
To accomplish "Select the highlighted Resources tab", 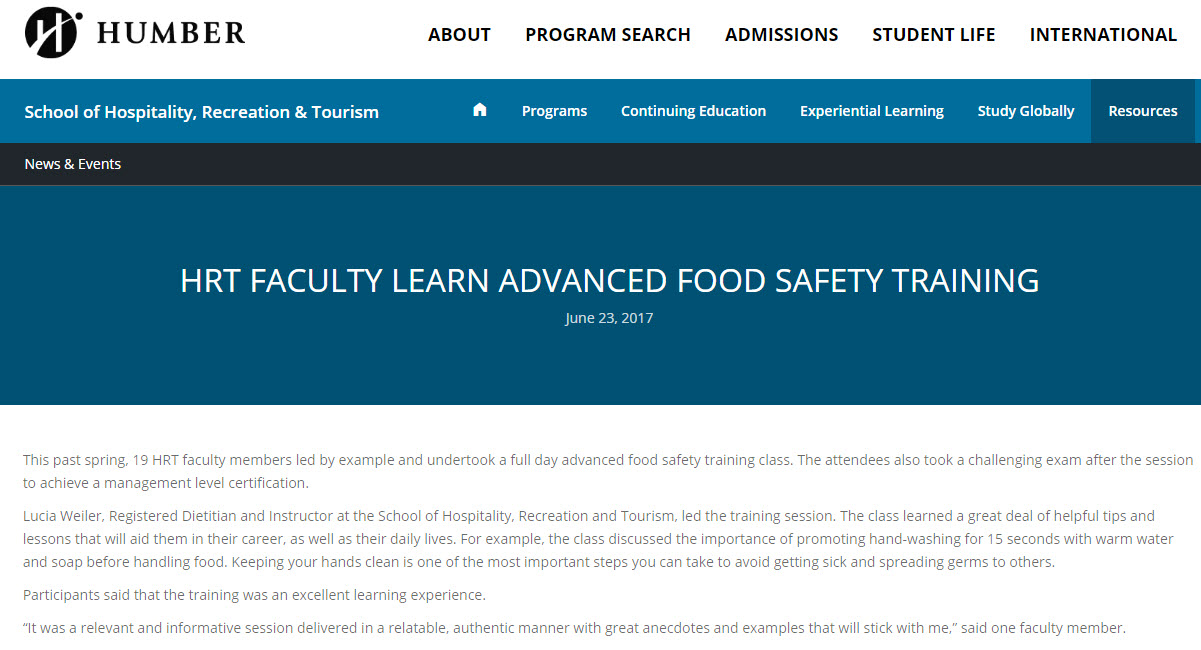I will pyautogui.click(x=1143, y=111).
